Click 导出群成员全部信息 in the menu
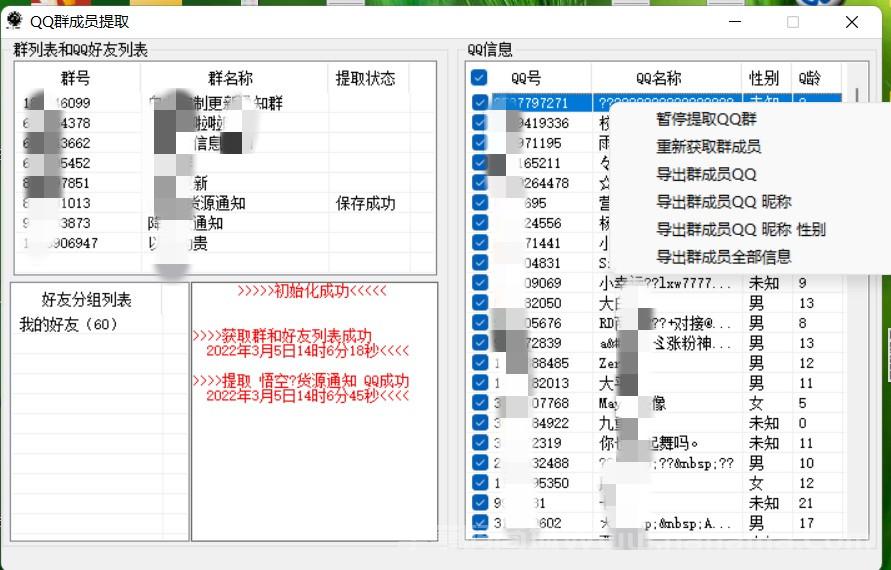 pos(724,256)
